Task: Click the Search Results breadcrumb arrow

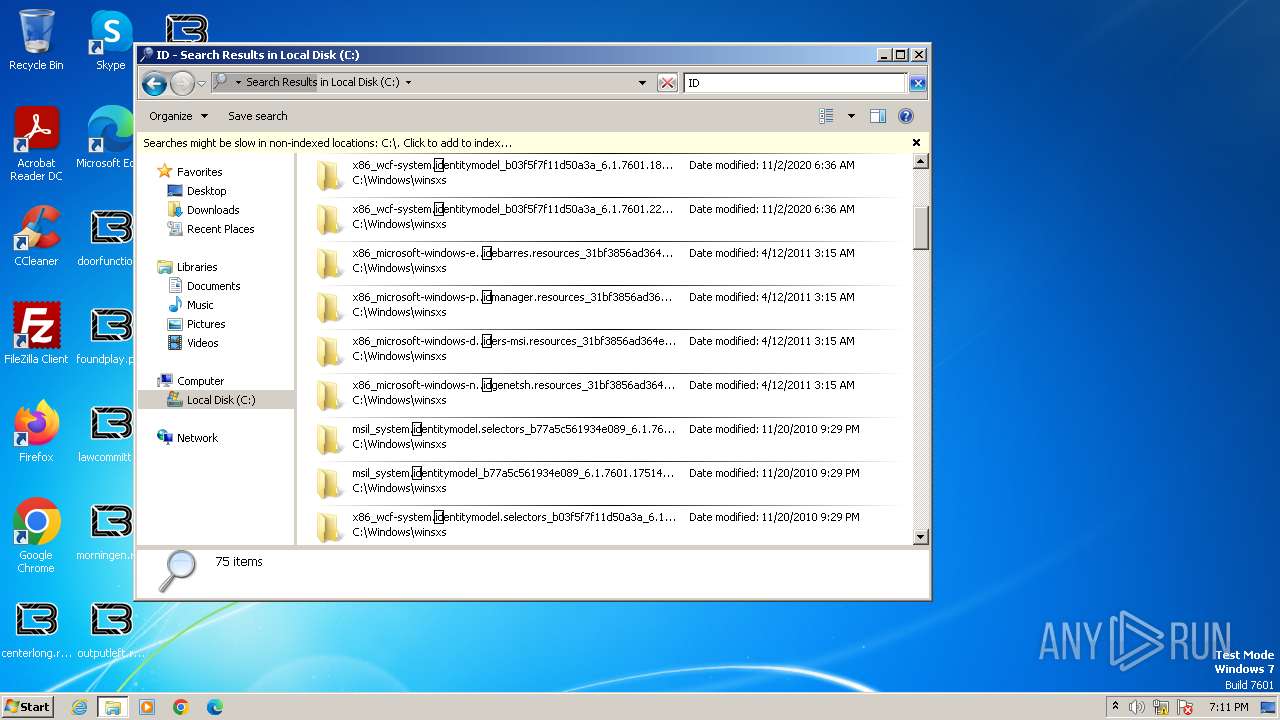Action: (238, 82)
